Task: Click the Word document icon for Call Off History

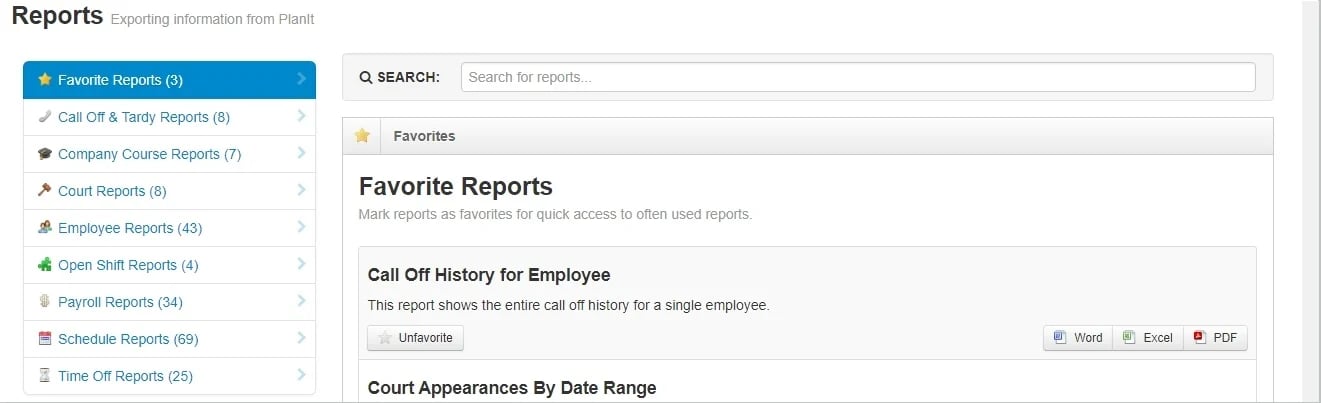Action: 1060,338
